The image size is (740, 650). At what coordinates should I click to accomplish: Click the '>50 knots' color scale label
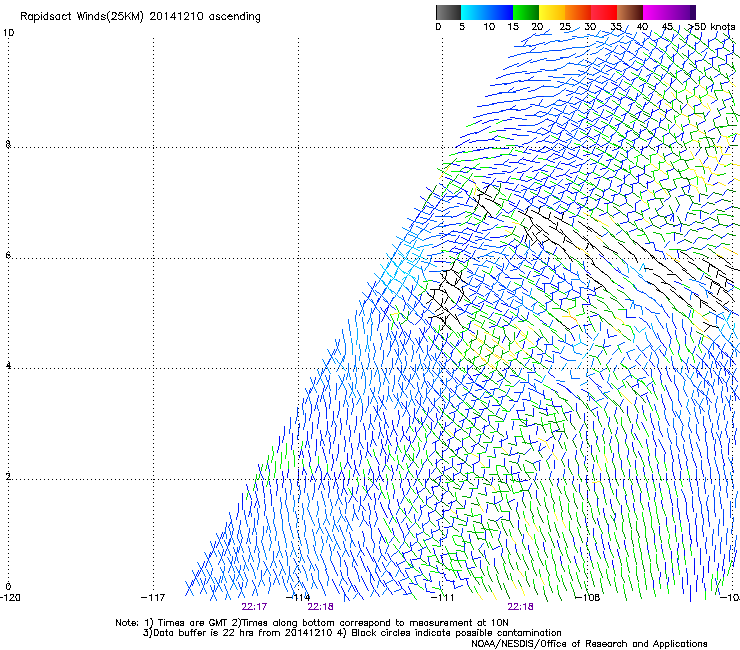click(712, 27)
